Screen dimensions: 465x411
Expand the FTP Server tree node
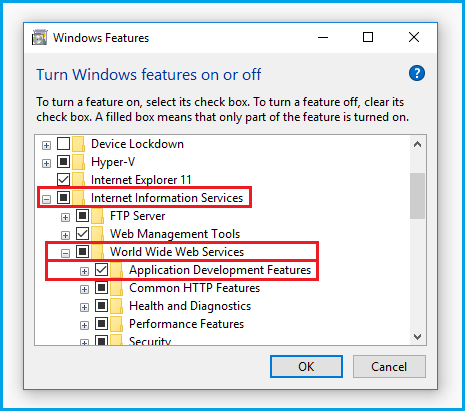click(x=65, y=217)
